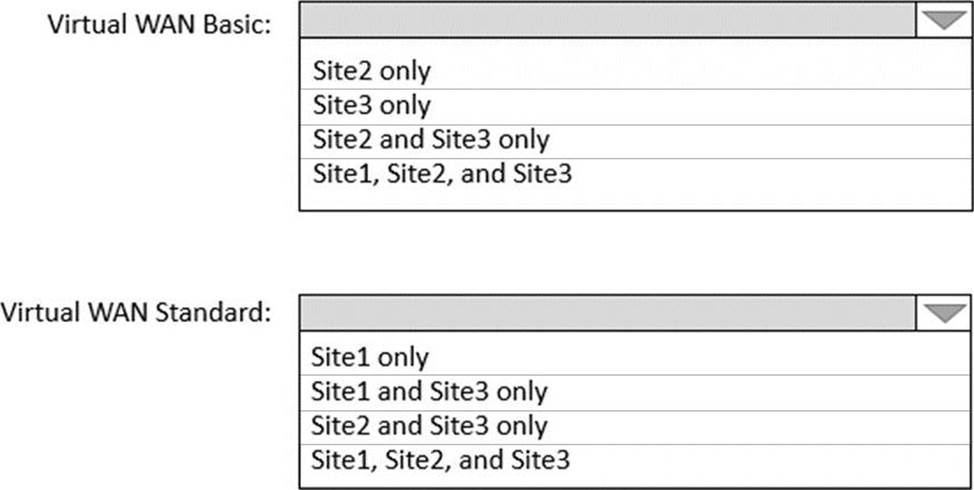
Task: Choose "Site3 only" under Virtual WAN Basic
Action: [372, 106]
